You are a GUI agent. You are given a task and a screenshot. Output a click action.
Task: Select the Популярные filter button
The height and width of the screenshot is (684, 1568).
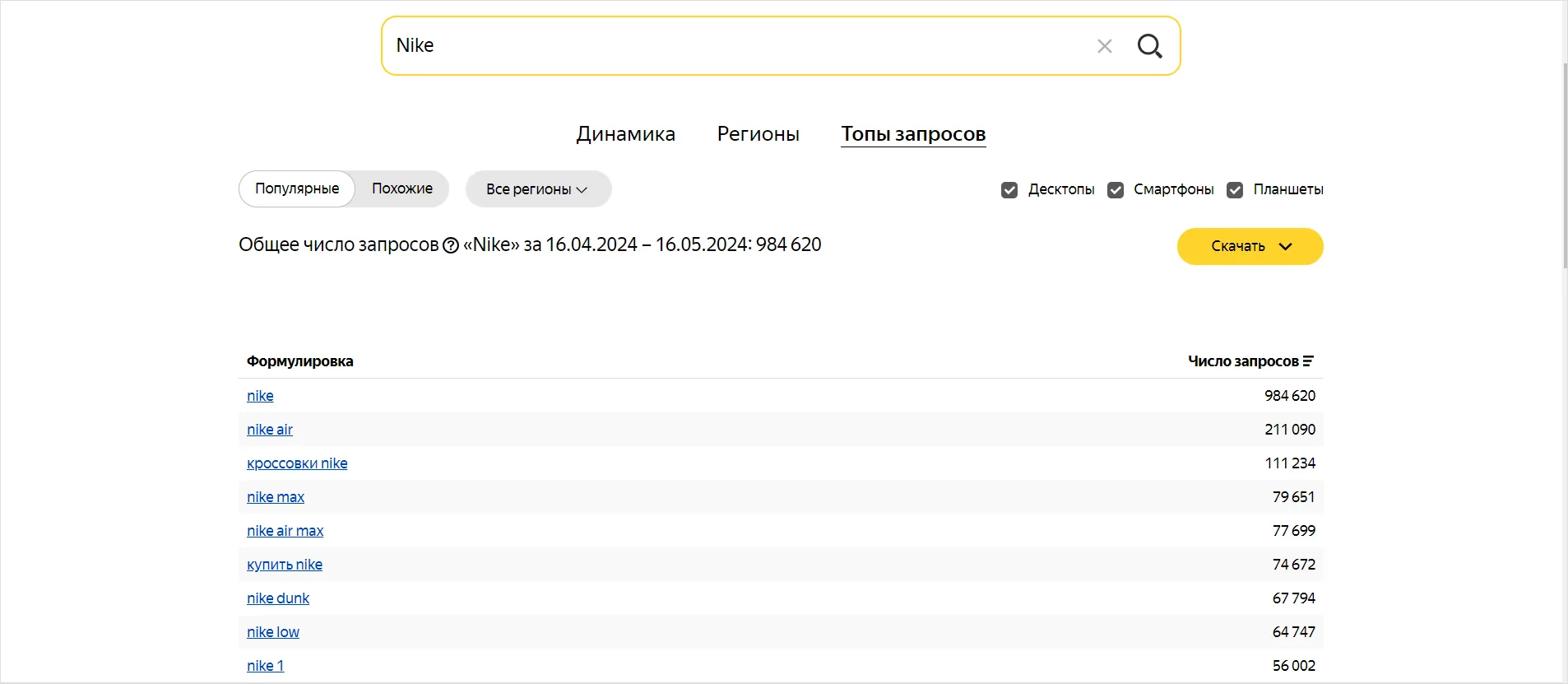[x=297, y=188]
